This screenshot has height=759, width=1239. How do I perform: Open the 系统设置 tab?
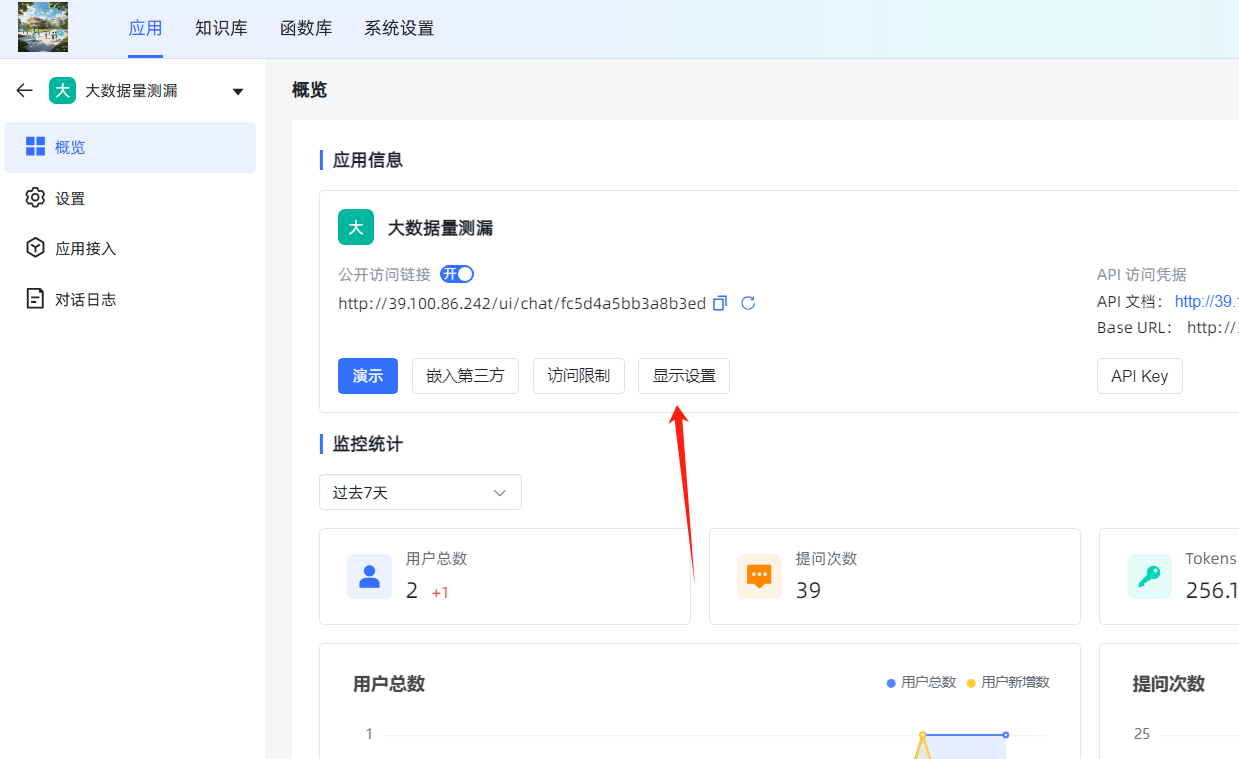coord(399,28)
